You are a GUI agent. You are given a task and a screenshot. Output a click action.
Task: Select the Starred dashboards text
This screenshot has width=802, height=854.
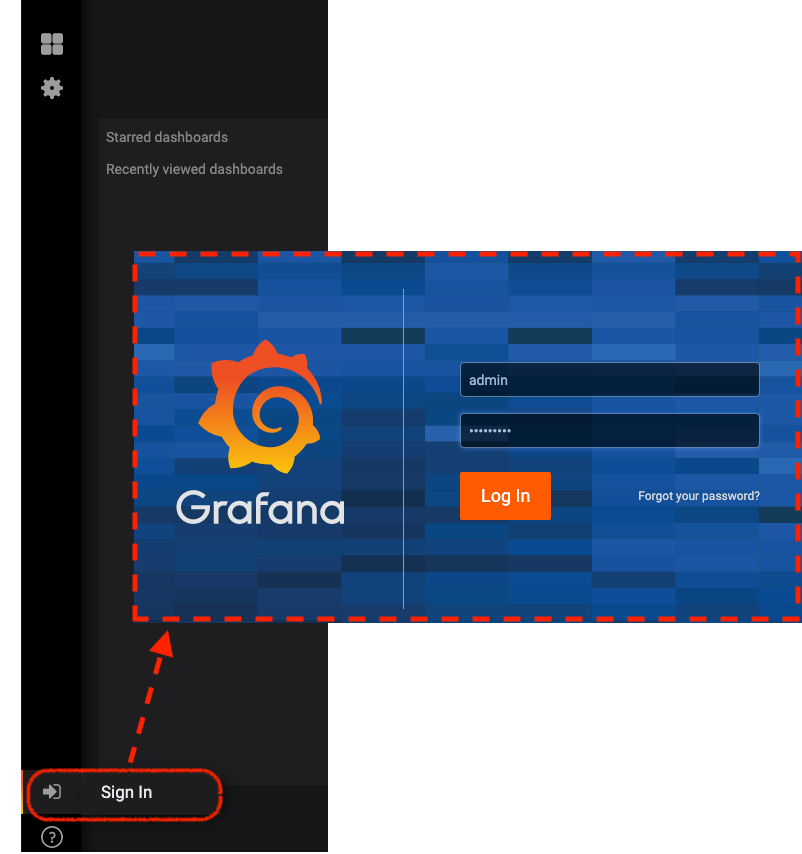(167, 137)
